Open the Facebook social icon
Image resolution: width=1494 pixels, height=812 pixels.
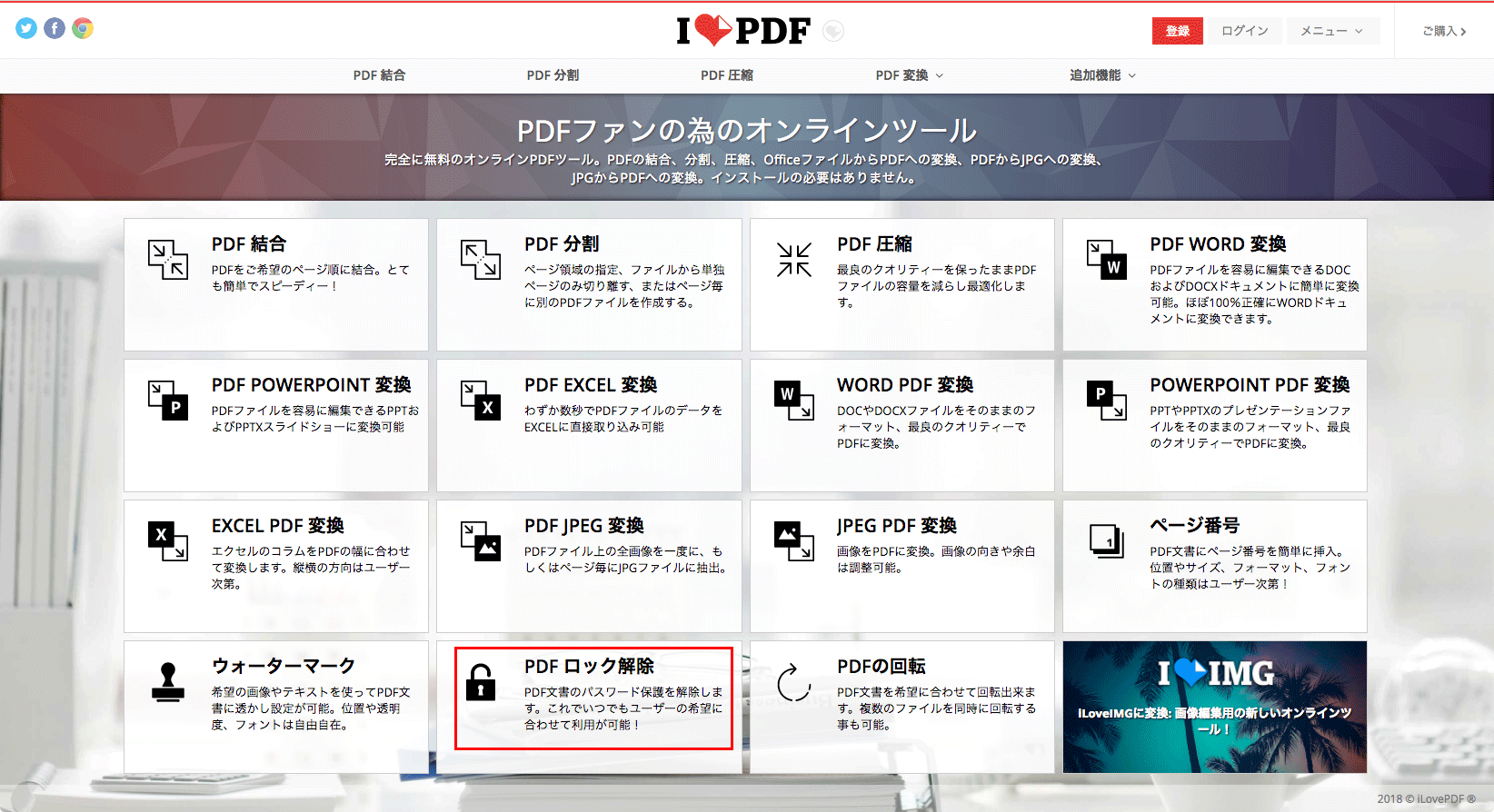coord(55,29)
